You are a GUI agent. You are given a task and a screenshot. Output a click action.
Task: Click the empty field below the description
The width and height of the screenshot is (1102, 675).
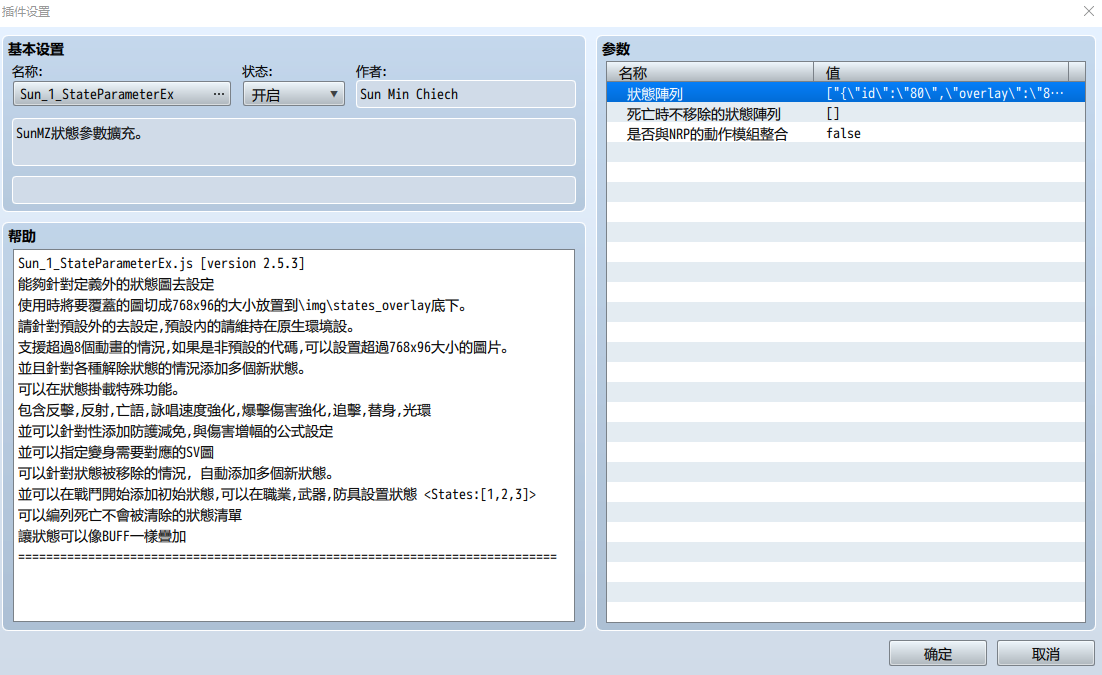click(294, 190)
